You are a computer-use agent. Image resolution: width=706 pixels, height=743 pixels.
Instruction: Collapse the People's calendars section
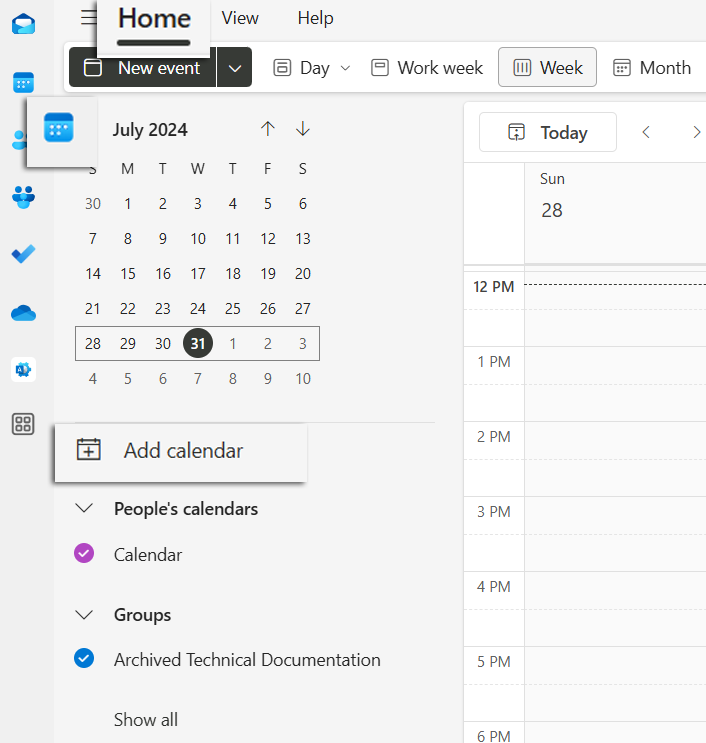pos(85,509)
